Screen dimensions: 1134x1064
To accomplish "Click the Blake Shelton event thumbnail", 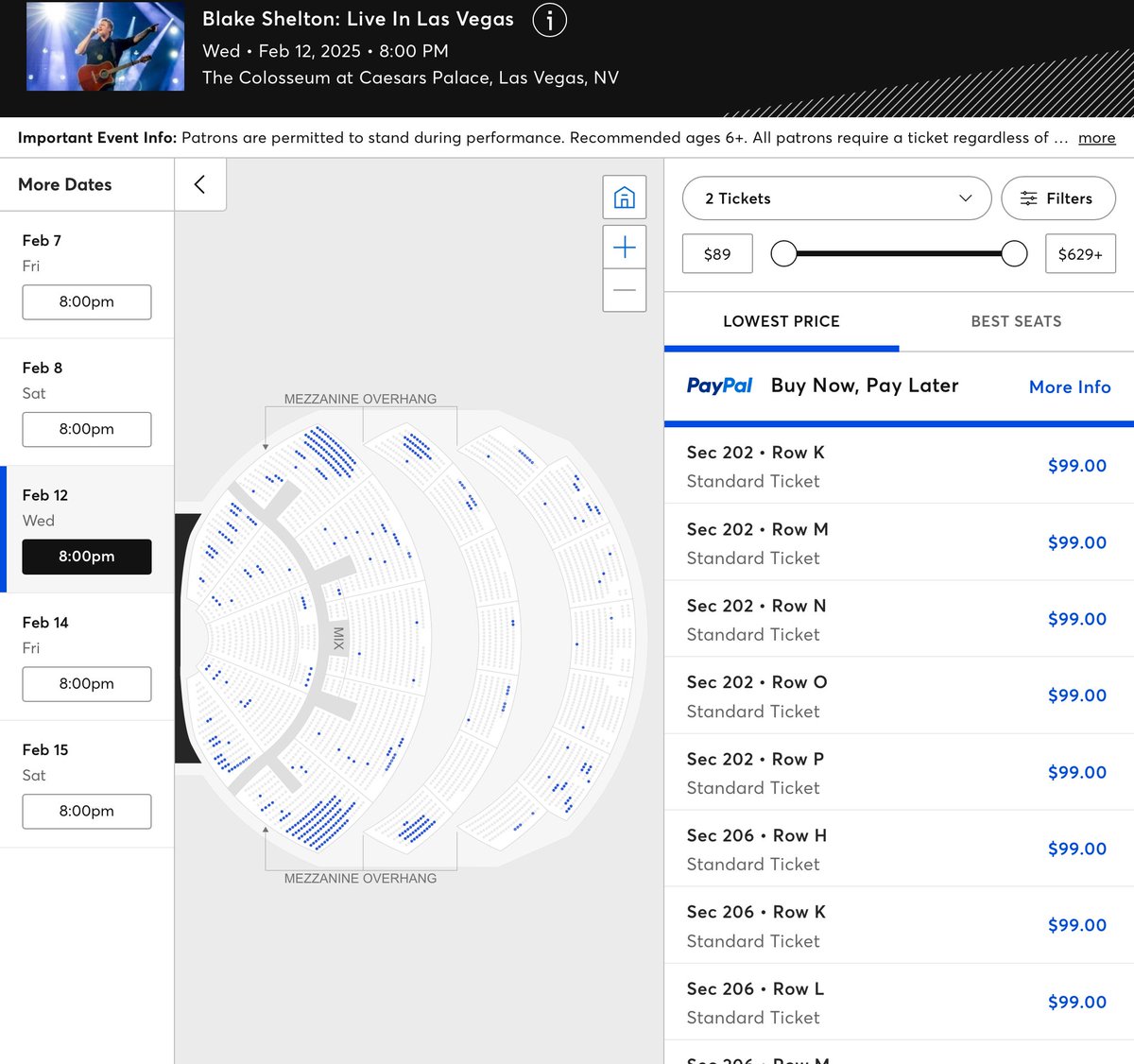I will coord(105,46).
